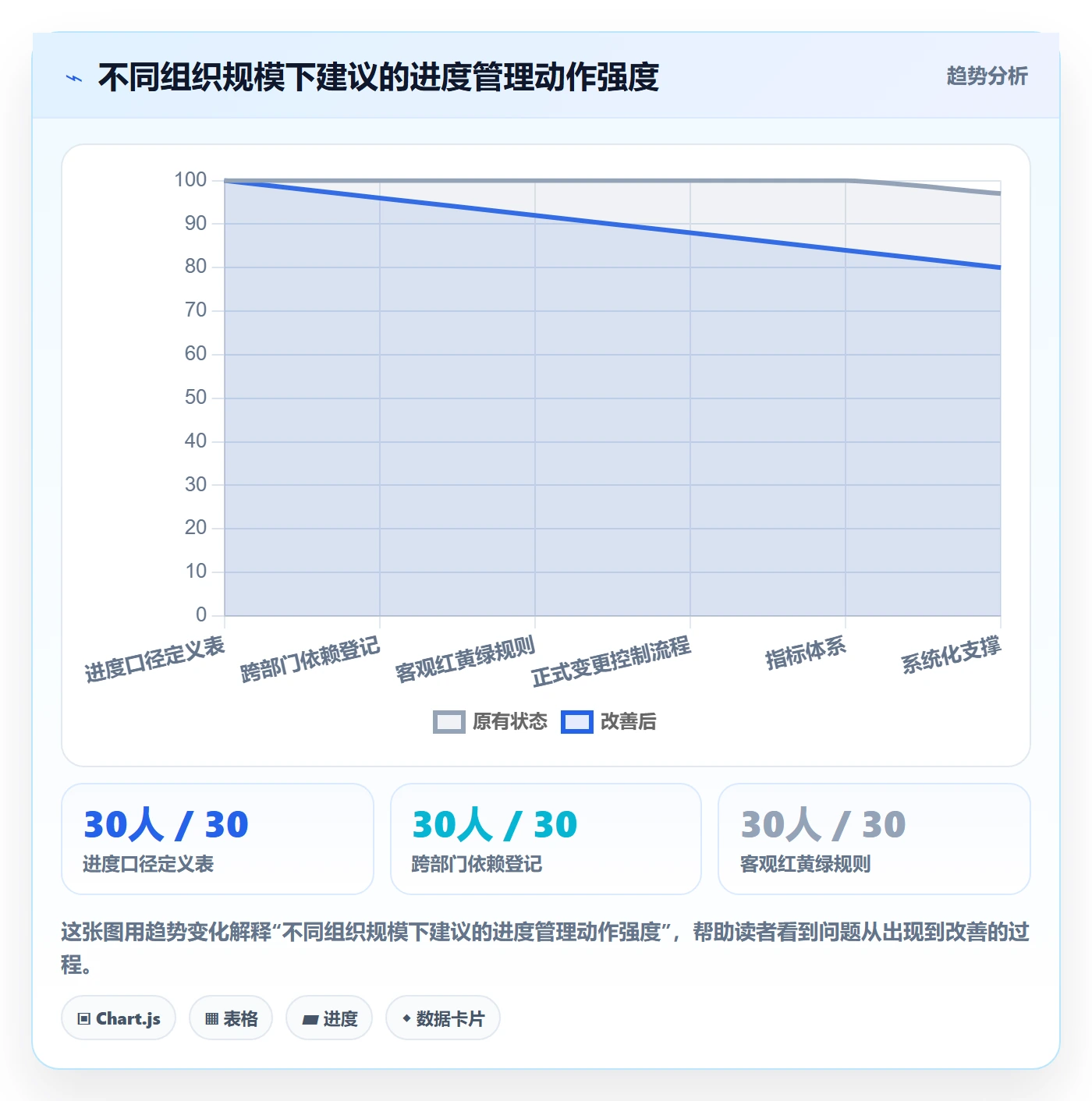Click the diamond icon in 数据卡片 chip
This screenshot has height=1101, width=1092.
(406, 1018)
